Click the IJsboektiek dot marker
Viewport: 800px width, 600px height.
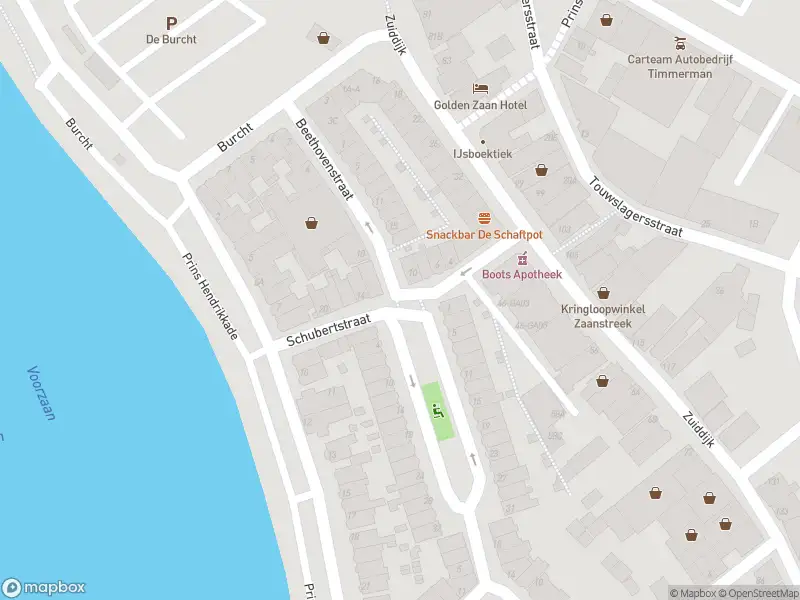pyautogui.click(x=483, y=142)
